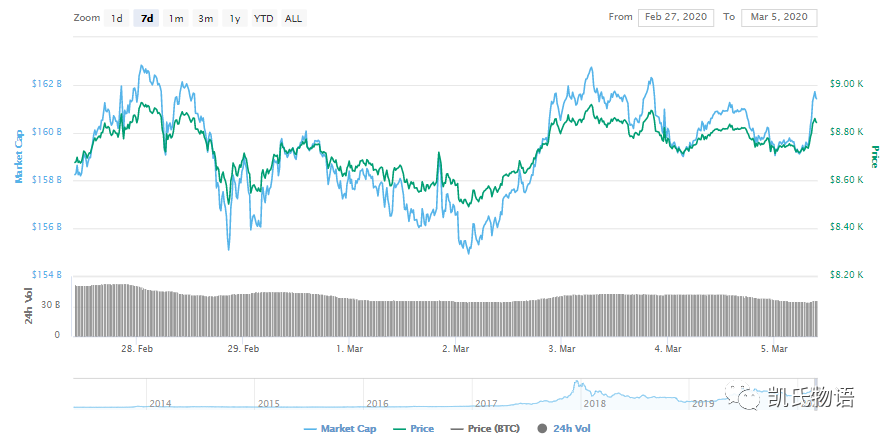Screen dimensions: 883x436
Task: Click the $8.60 K price label
Action: point(846,180)
